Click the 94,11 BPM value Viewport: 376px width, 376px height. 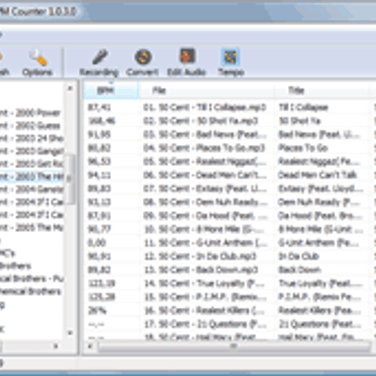click(99, 175)
